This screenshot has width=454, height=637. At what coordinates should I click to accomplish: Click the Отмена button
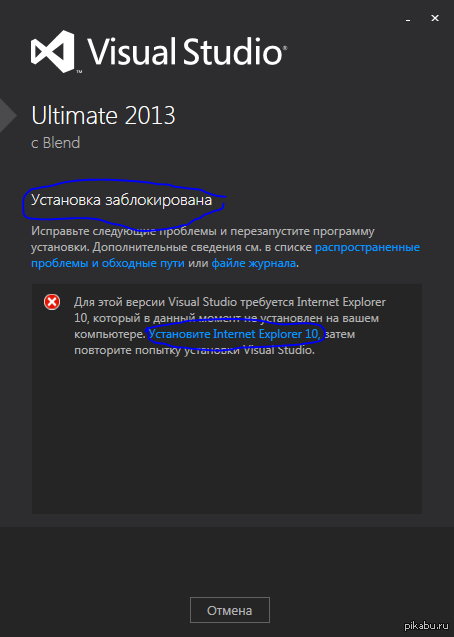229,610
